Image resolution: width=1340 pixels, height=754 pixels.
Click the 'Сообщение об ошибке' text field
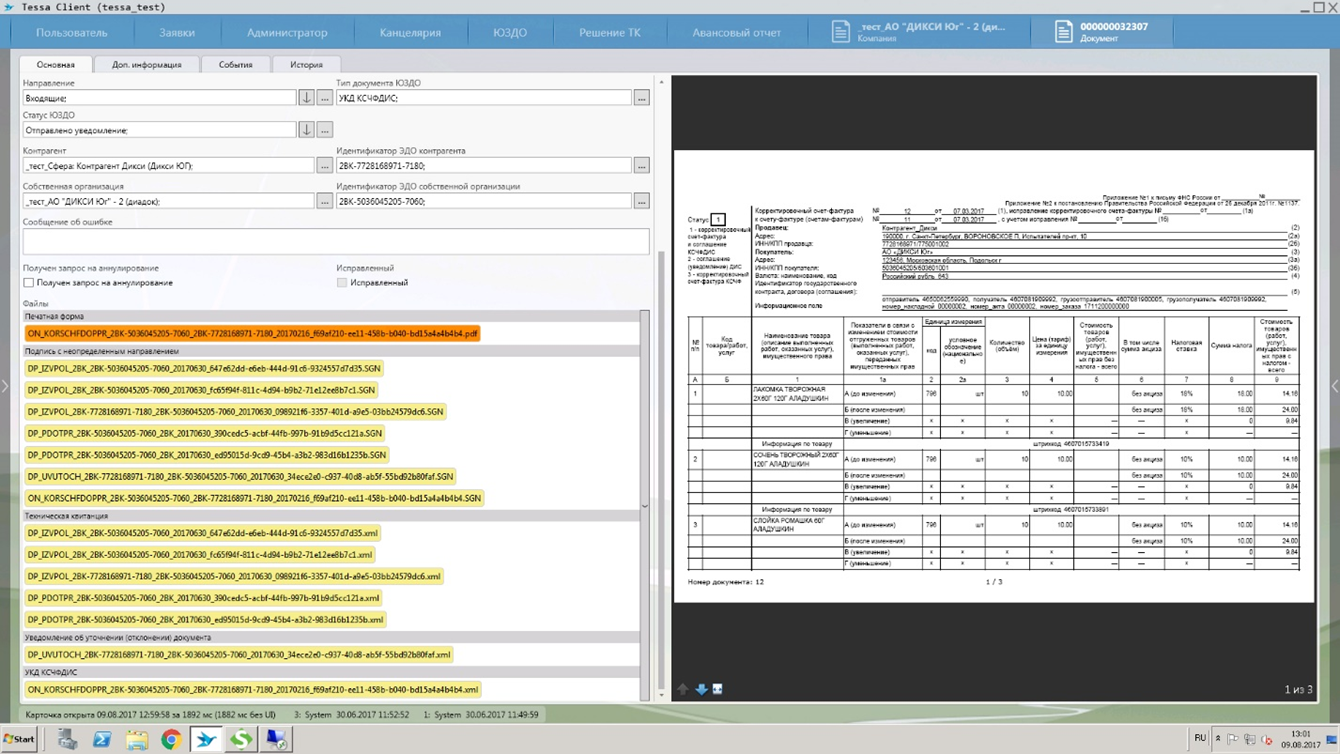pyautogui.click(x=335, y=241)
